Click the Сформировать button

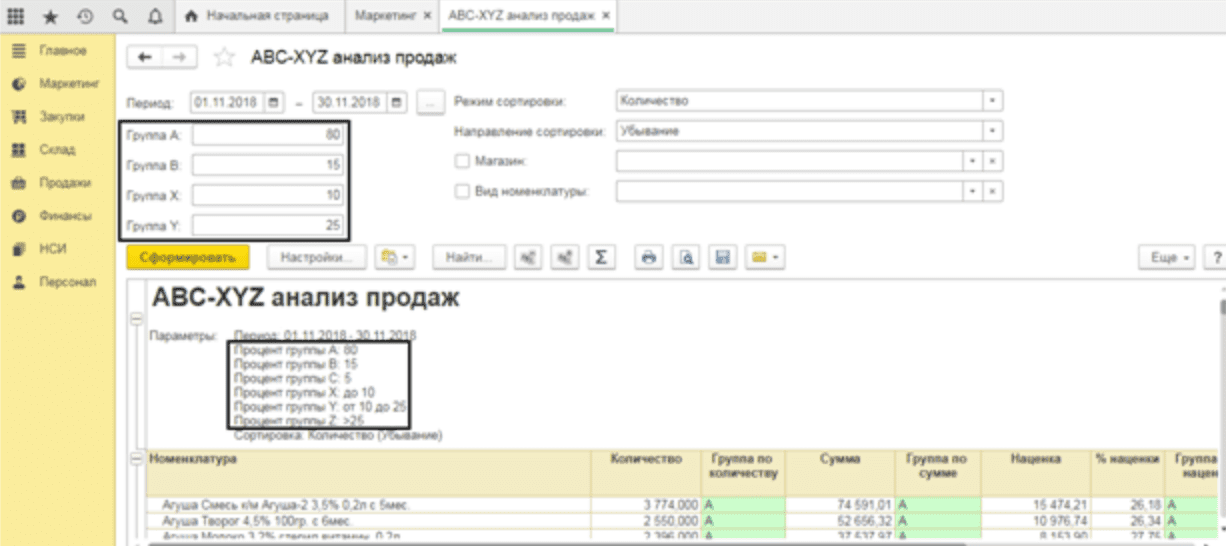click(x=188, y=258)
